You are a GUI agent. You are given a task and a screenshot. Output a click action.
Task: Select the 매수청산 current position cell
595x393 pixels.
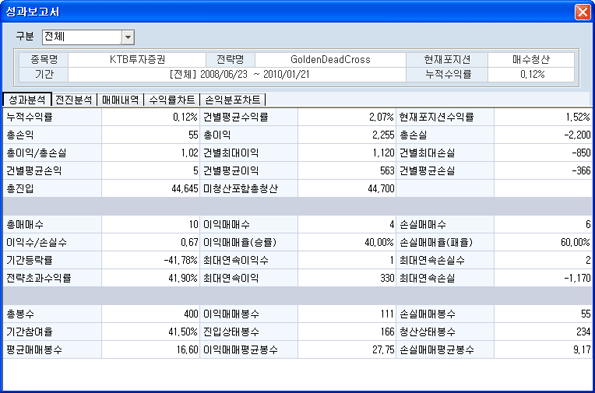click(x=531, y=60)
